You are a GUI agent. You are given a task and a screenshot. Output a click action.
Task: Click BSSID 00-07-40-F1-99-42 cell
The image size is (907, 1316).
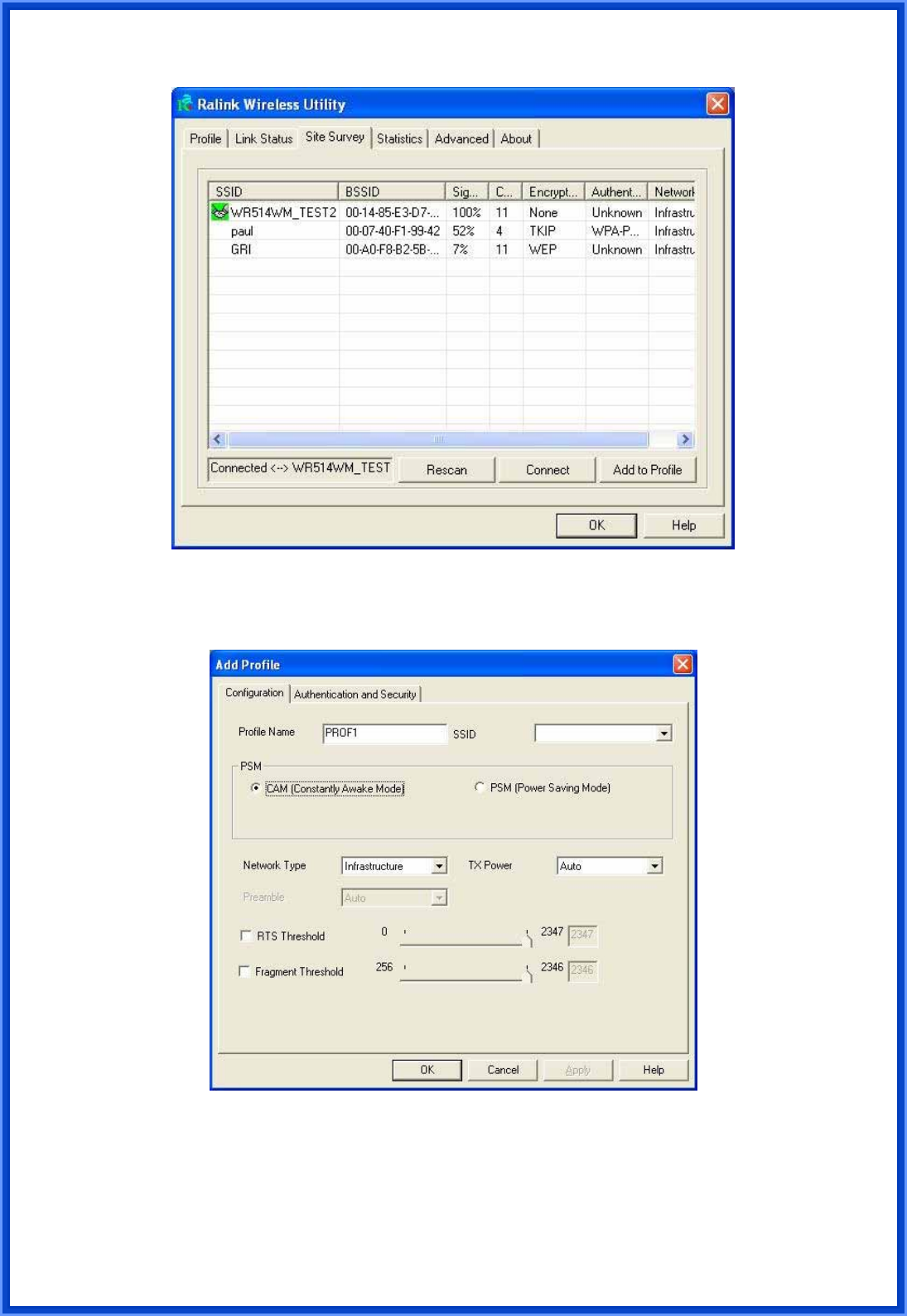(393, 231)
